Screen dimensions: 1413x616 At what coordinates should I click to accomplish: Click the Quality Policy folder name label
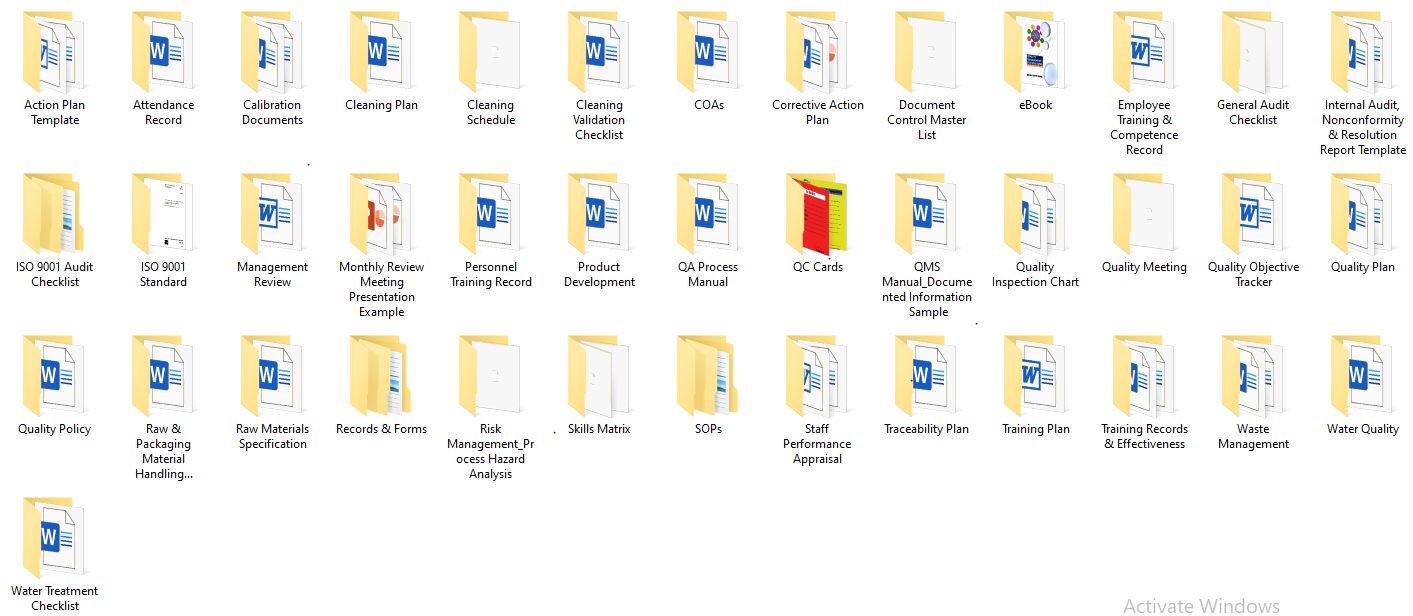(55, 429)
